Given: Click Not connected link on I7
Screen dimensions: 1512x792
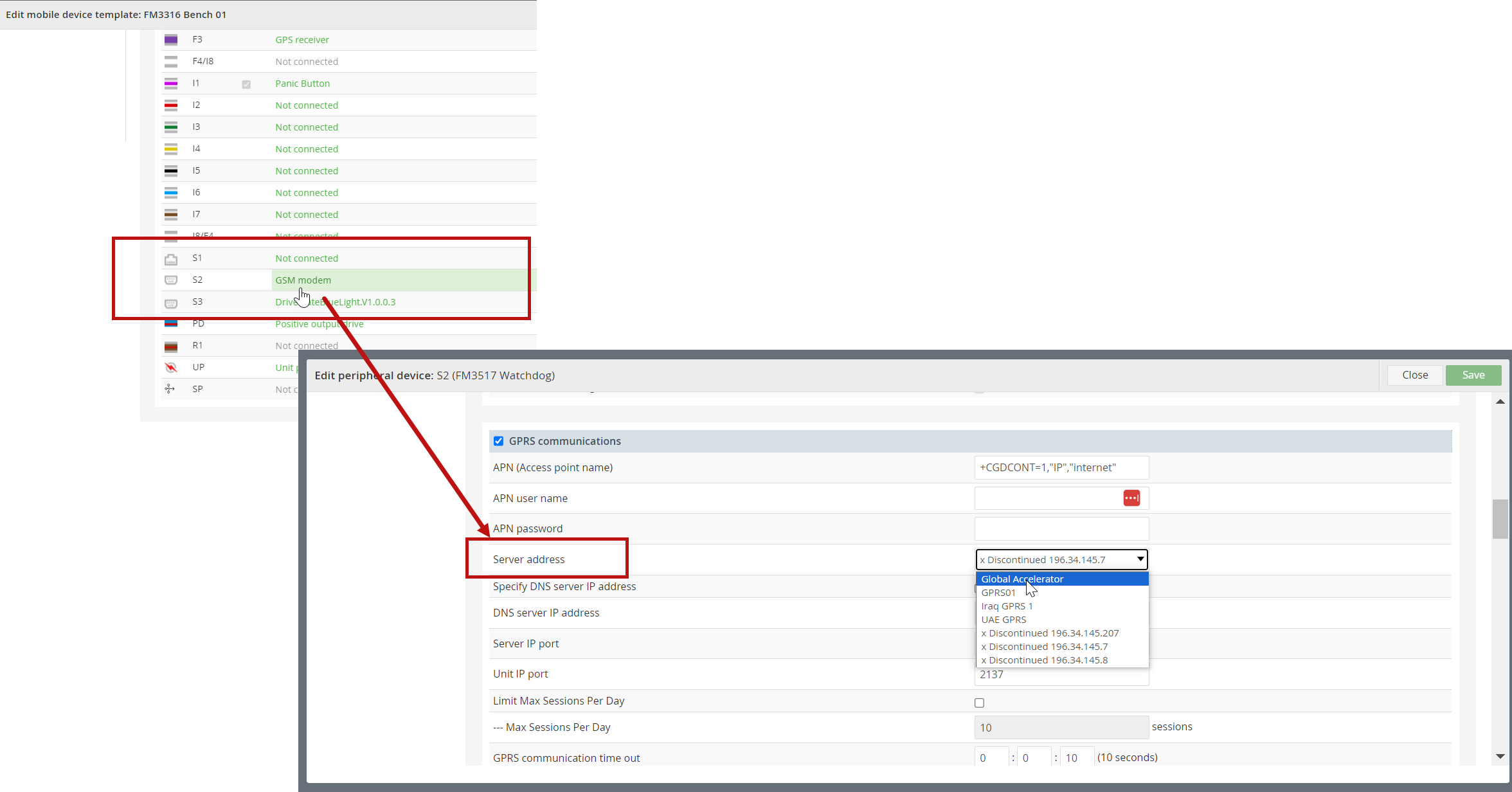Looking at the screenshot, I should [307, 215].
